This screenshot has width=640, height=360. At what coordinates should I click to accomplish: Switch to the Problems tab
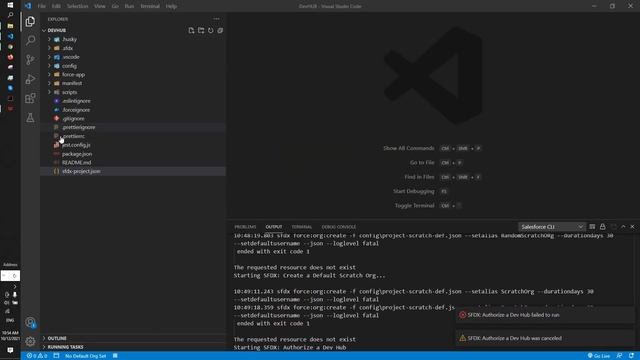pos(245,227)
